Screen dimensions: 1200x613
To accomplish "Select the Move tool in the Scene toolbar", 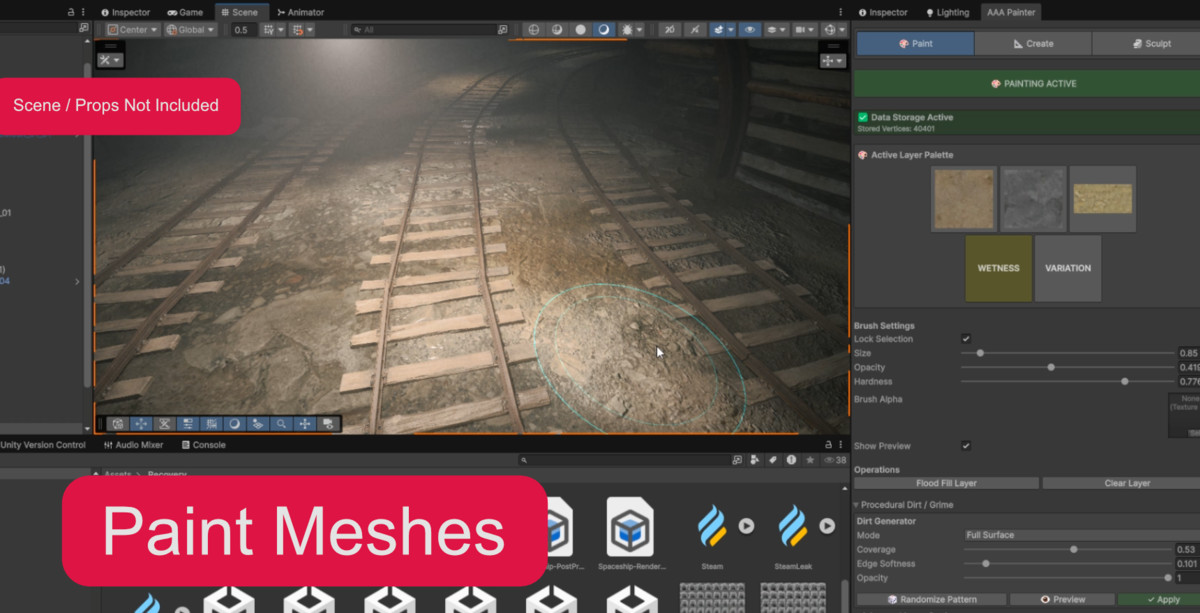I will [140, 423].
